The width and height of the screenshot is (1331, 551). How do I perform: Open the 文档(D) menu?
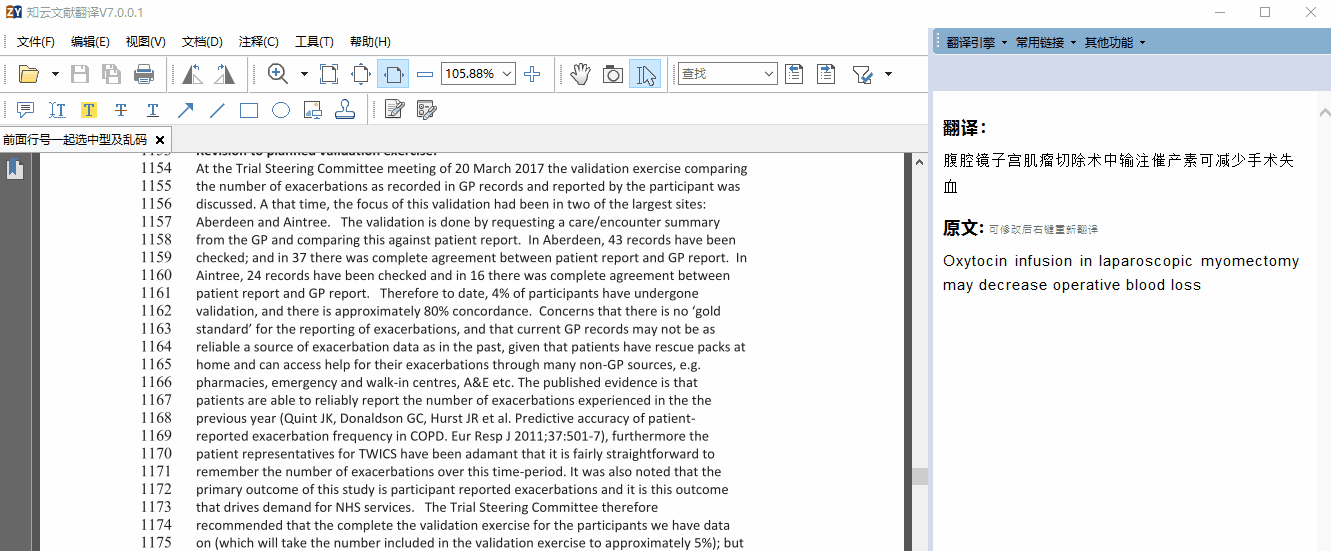[202, 42]
